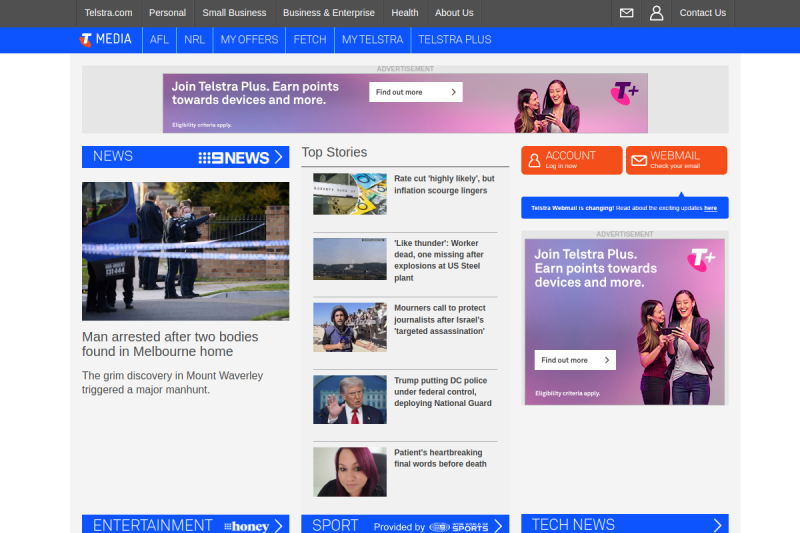
Task: Click woman with red hair thumbnail
Action: pos(350,472)
